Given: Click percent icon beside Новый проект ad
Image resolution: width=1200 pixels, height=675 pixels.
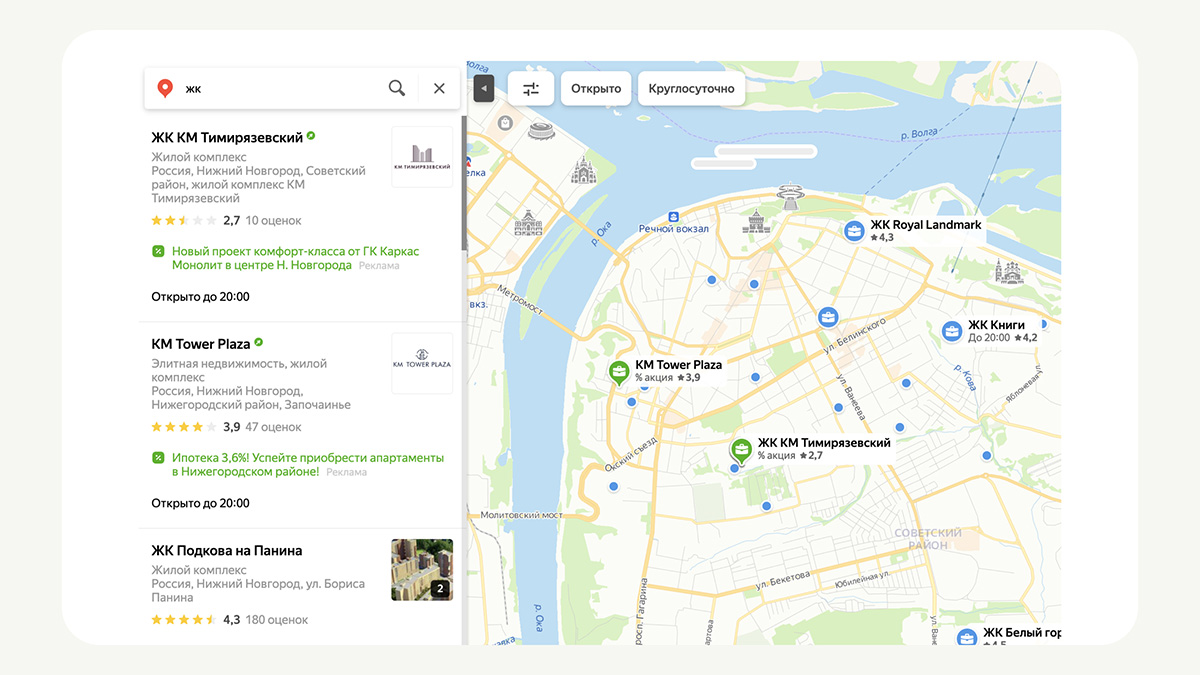Looking at the screenshot, I should tap(158, 251).
